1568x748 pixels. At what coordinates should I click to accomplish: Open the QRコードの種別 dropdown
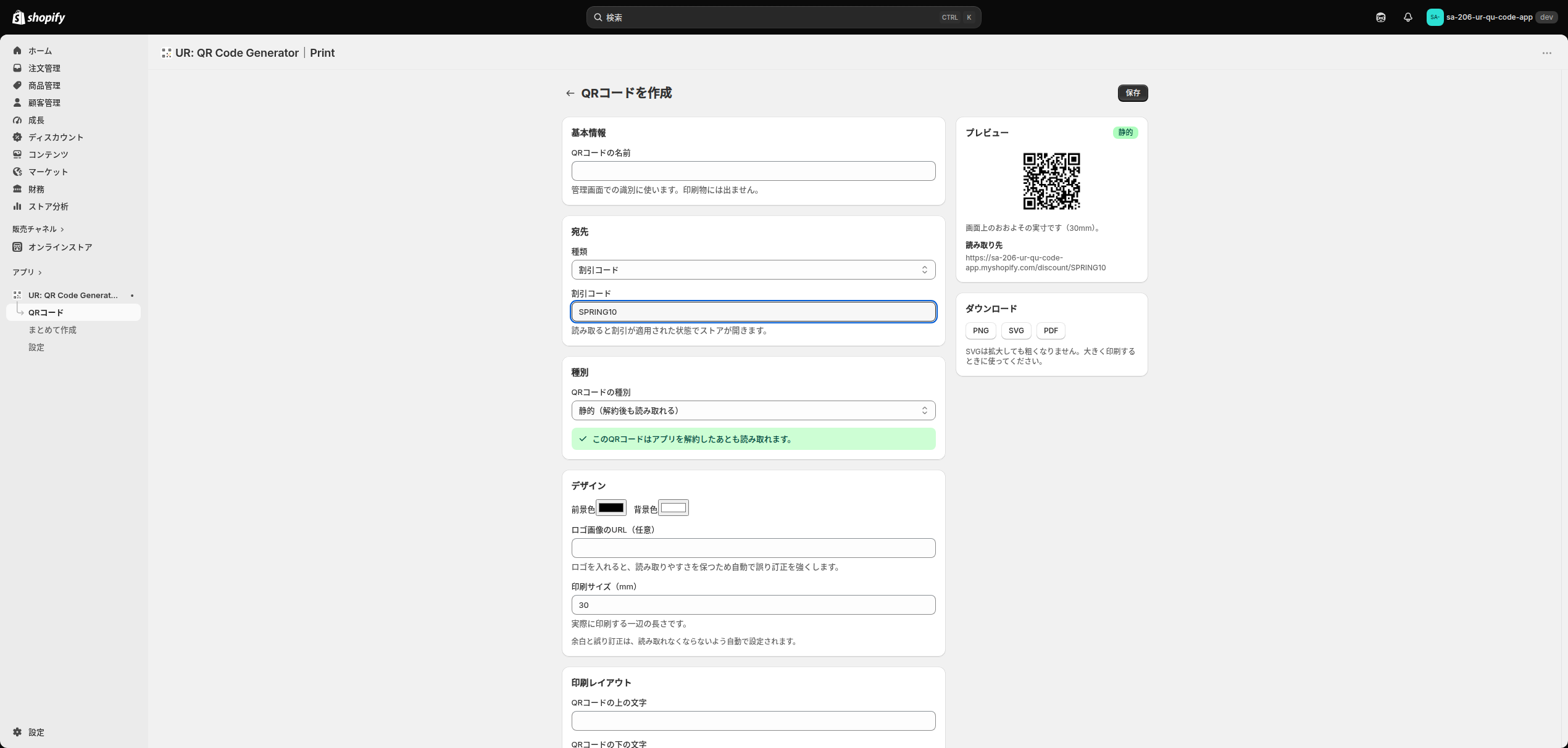point(753,410)
